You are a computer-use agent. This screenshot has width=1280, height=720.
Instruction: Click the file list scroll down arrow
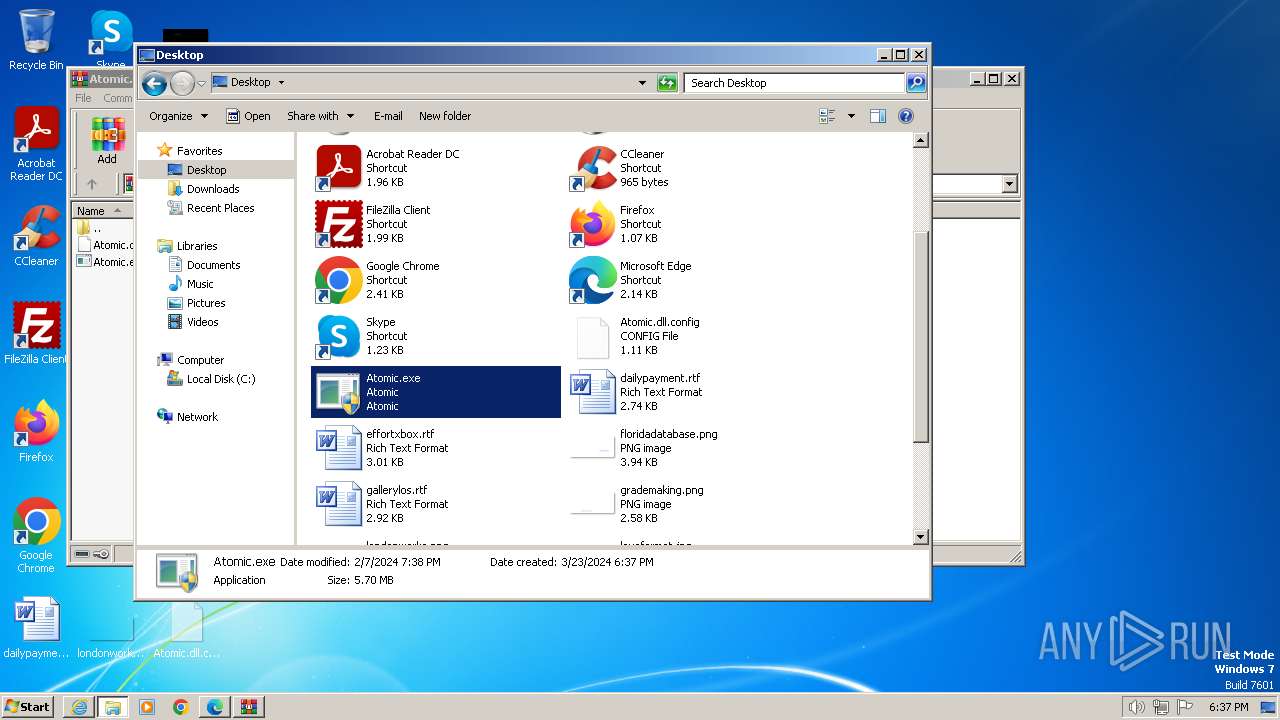coord(921,537)
